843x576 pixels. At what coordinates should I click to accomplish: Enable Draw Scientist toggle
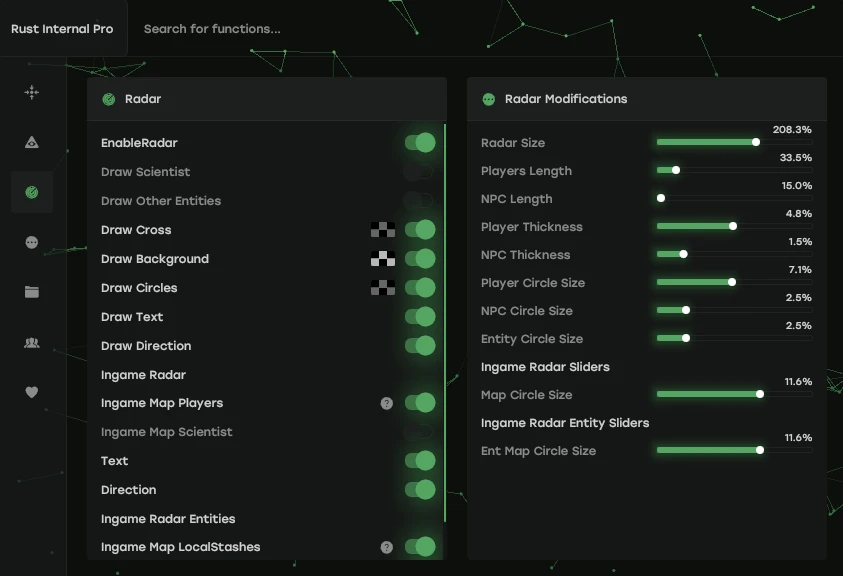click(x=419, y=172)
